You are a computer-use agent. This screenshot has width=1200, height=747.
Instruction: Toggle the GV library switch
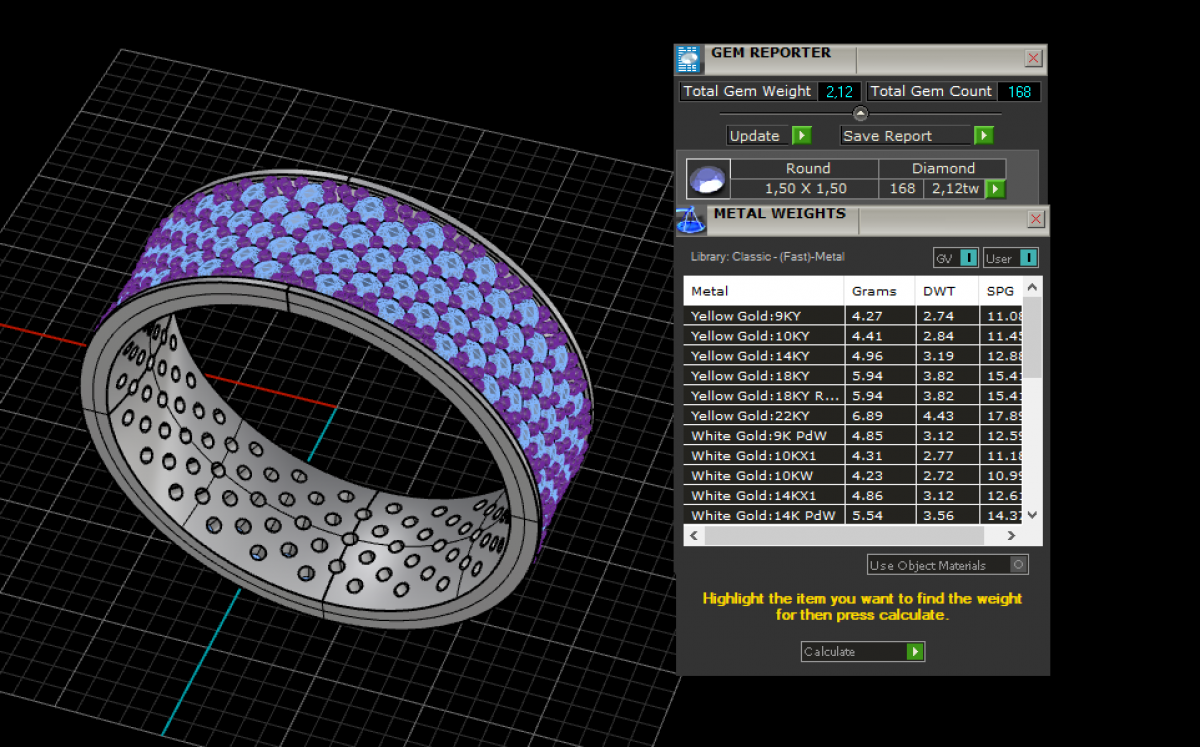pos(968,258)
